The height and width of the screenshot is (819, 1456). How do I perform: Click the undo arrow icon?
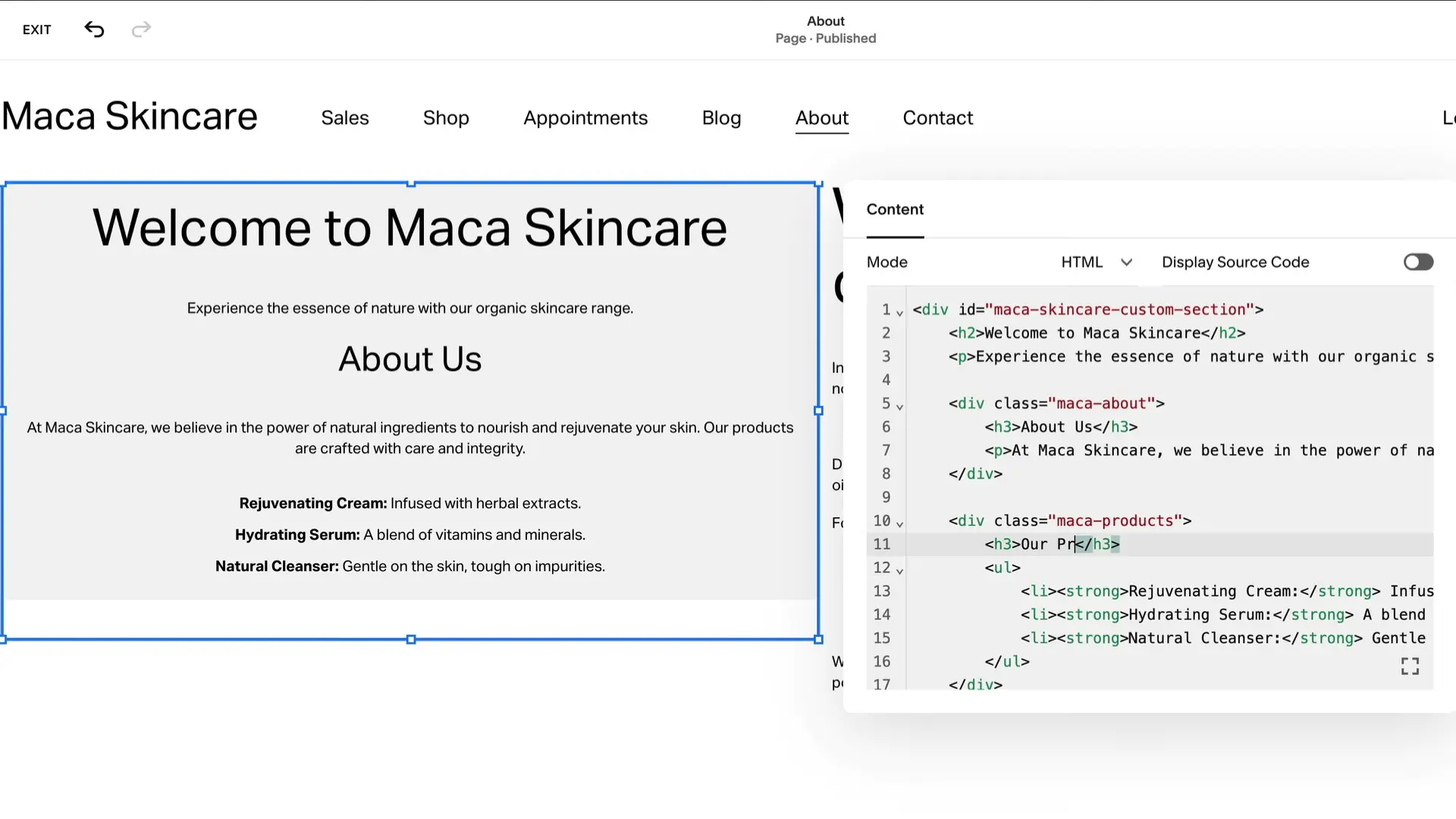(x=94, y=29)
